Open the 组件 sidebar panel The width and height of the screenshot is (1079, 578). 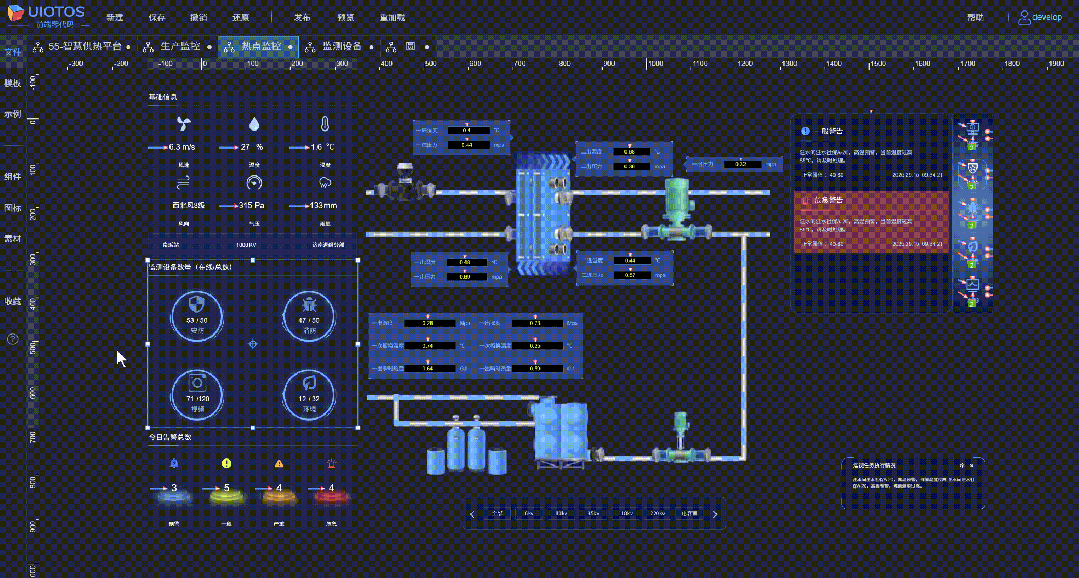coord(12,176)
